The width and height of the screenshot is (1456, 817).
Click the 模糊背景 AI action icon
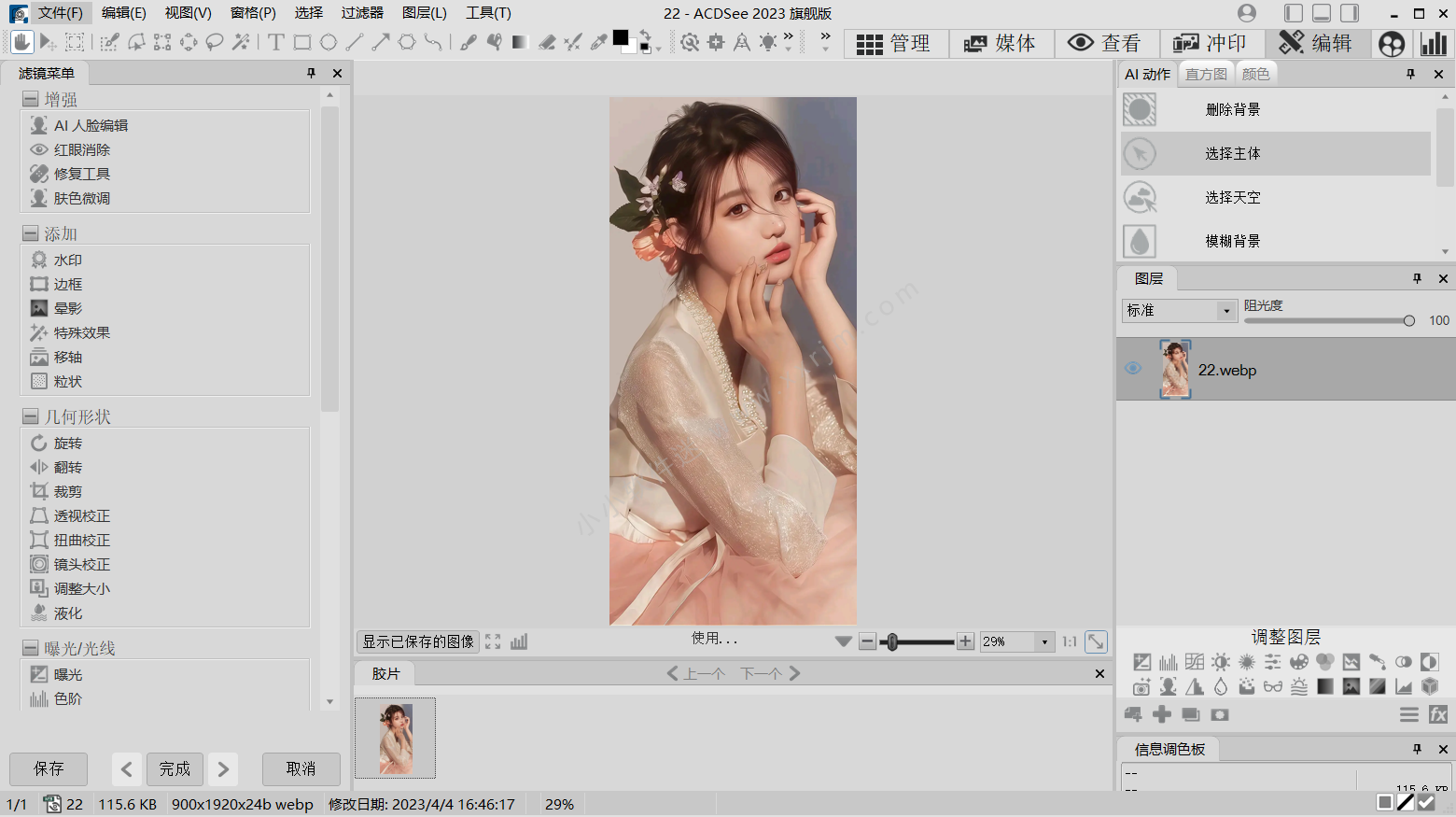pos(1140,241)
